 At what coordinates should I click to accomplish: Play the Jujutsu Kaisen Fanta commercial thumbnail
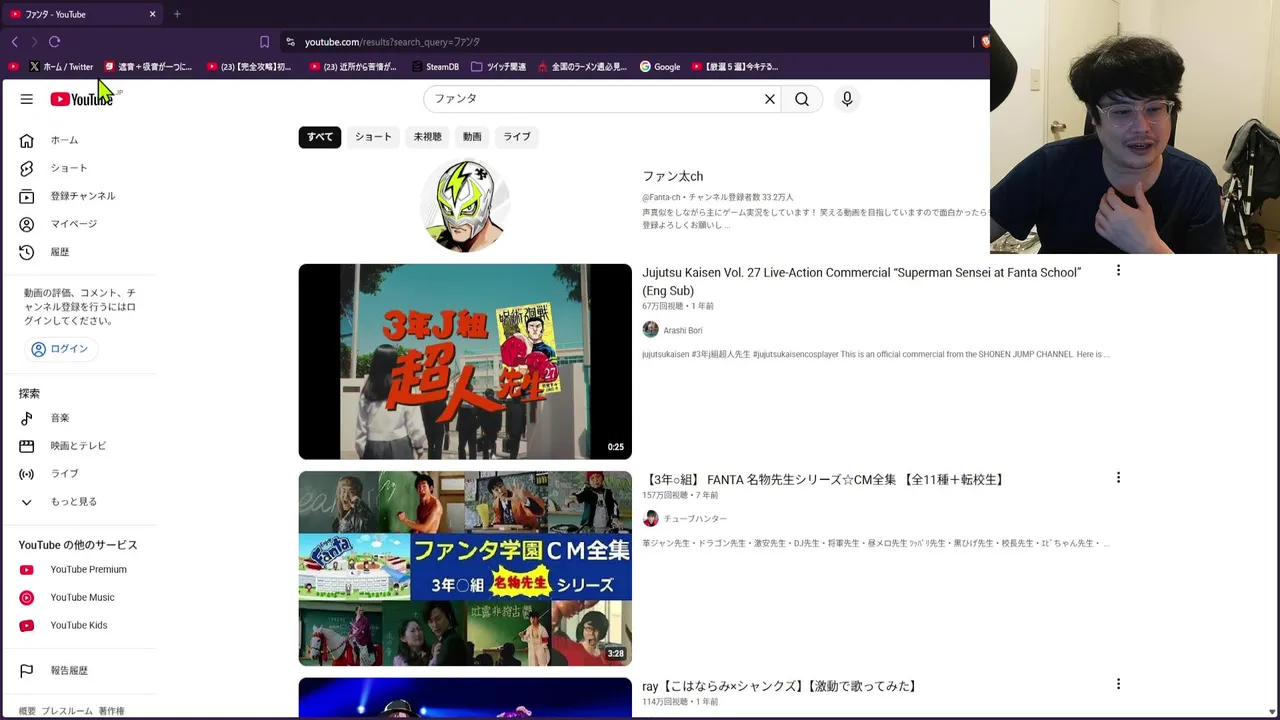(x=465, y=362)
